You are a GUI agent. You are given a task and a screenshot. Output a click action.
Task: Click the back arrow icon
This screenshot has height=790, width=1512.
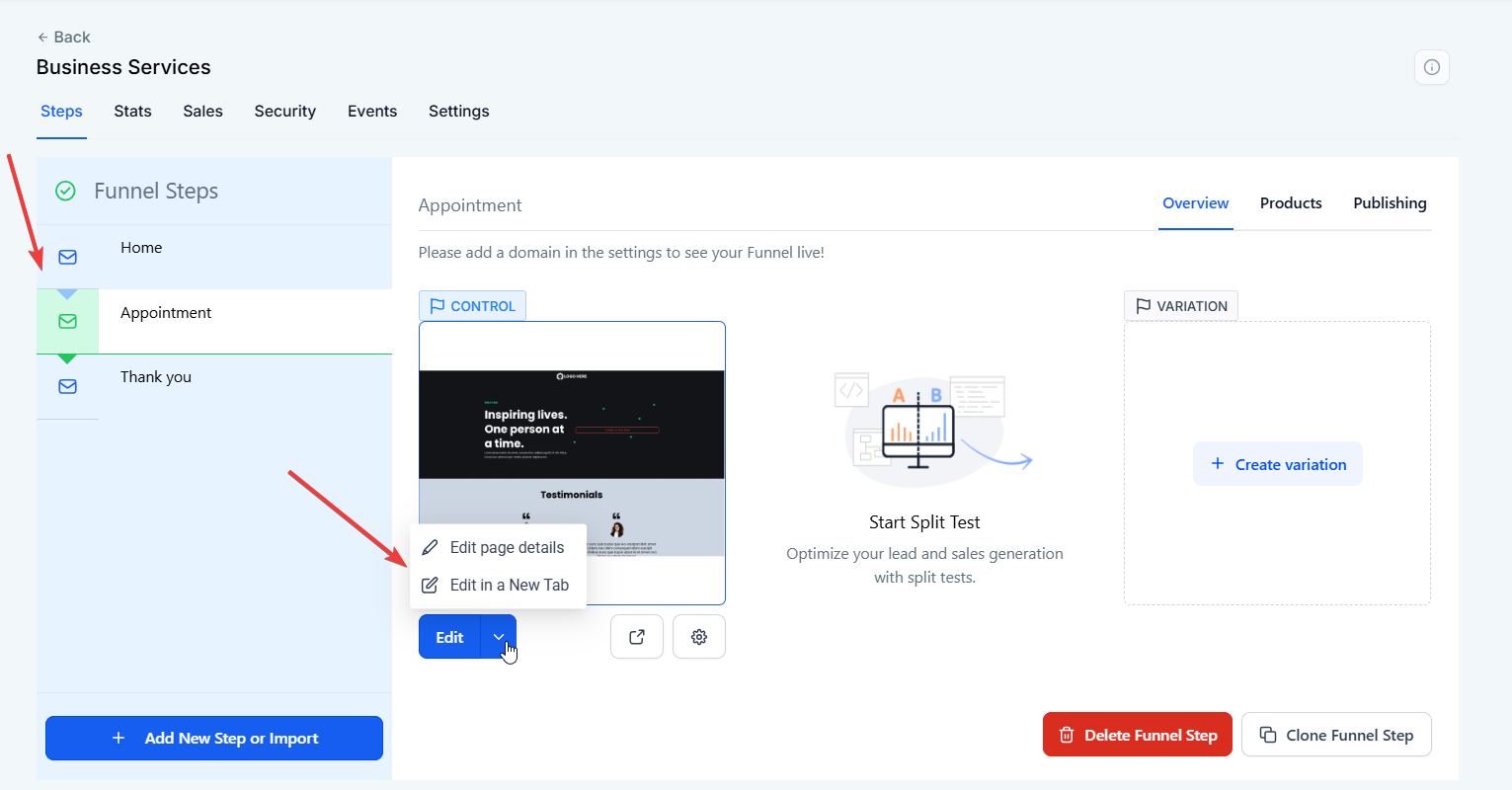42,38
